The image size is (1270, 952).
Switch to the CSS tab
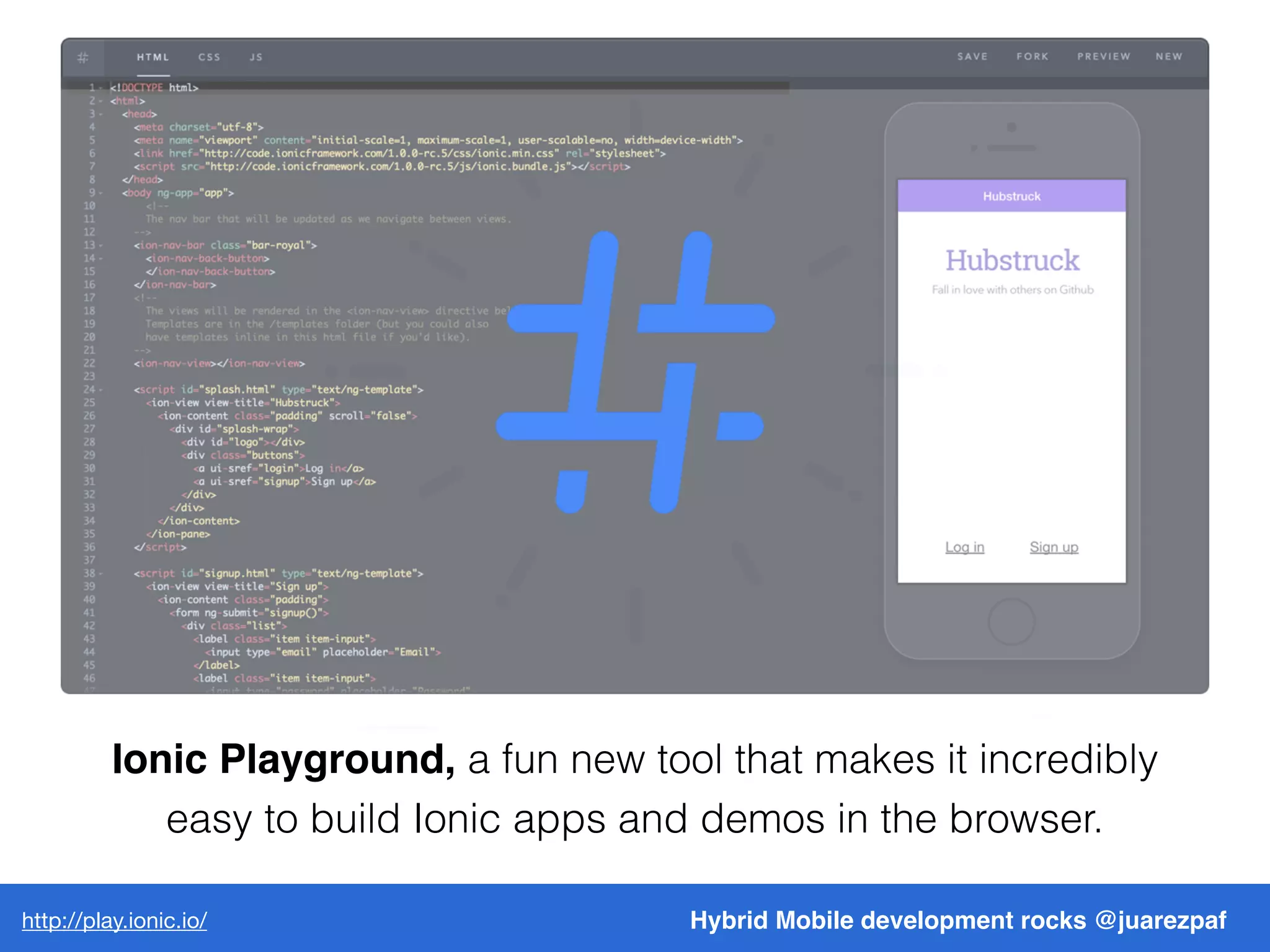210,57
